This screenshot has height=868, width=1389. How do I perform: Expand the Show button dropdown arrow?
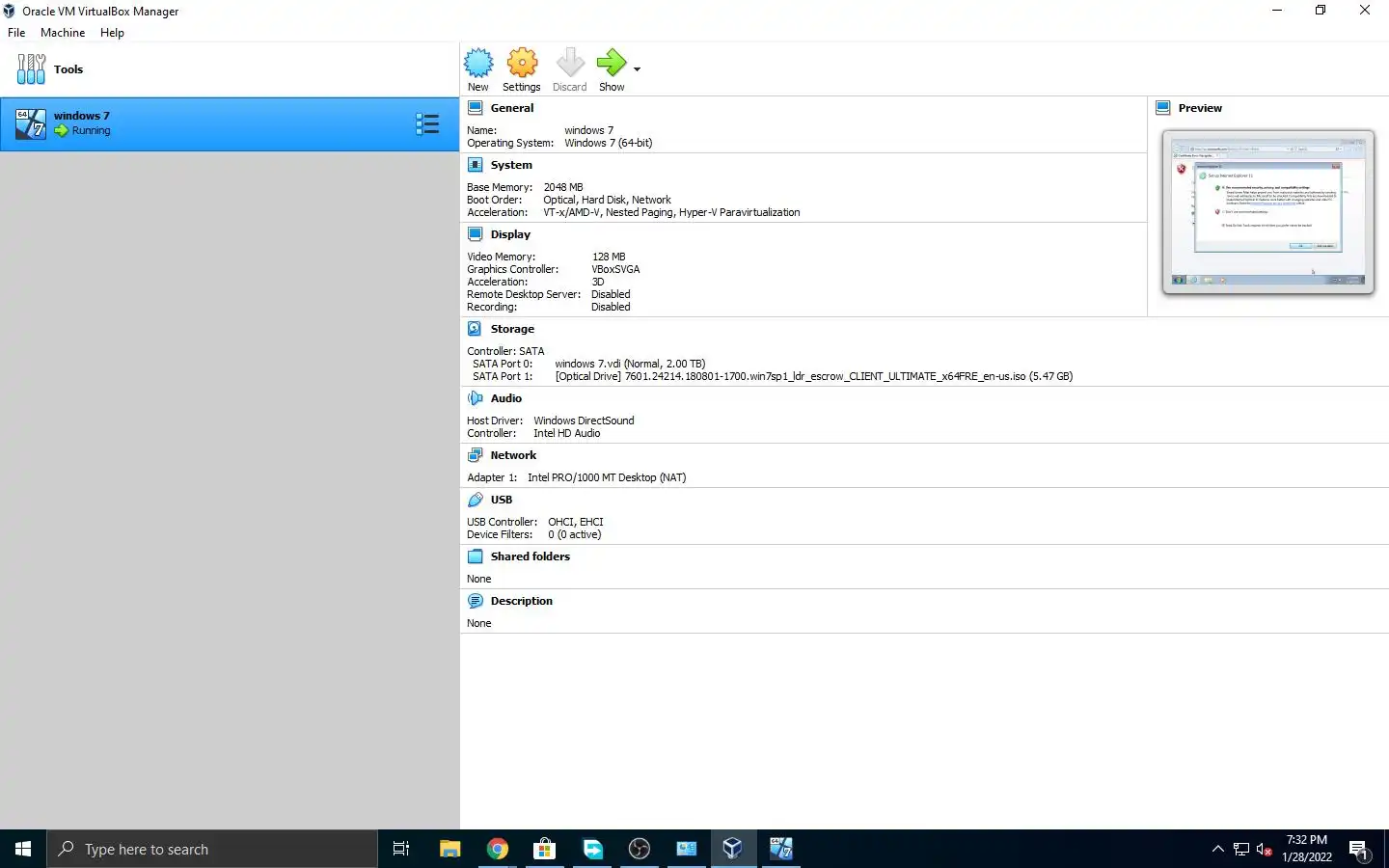coord(637,69)
